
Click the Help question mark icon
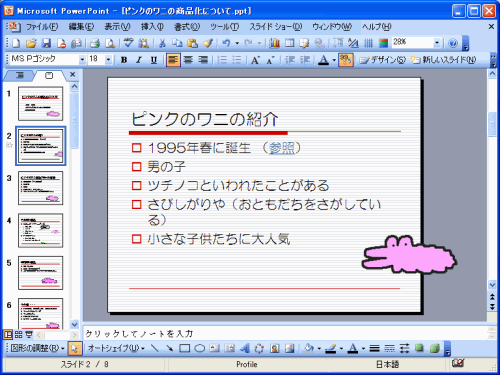click(x=453, y=43)
